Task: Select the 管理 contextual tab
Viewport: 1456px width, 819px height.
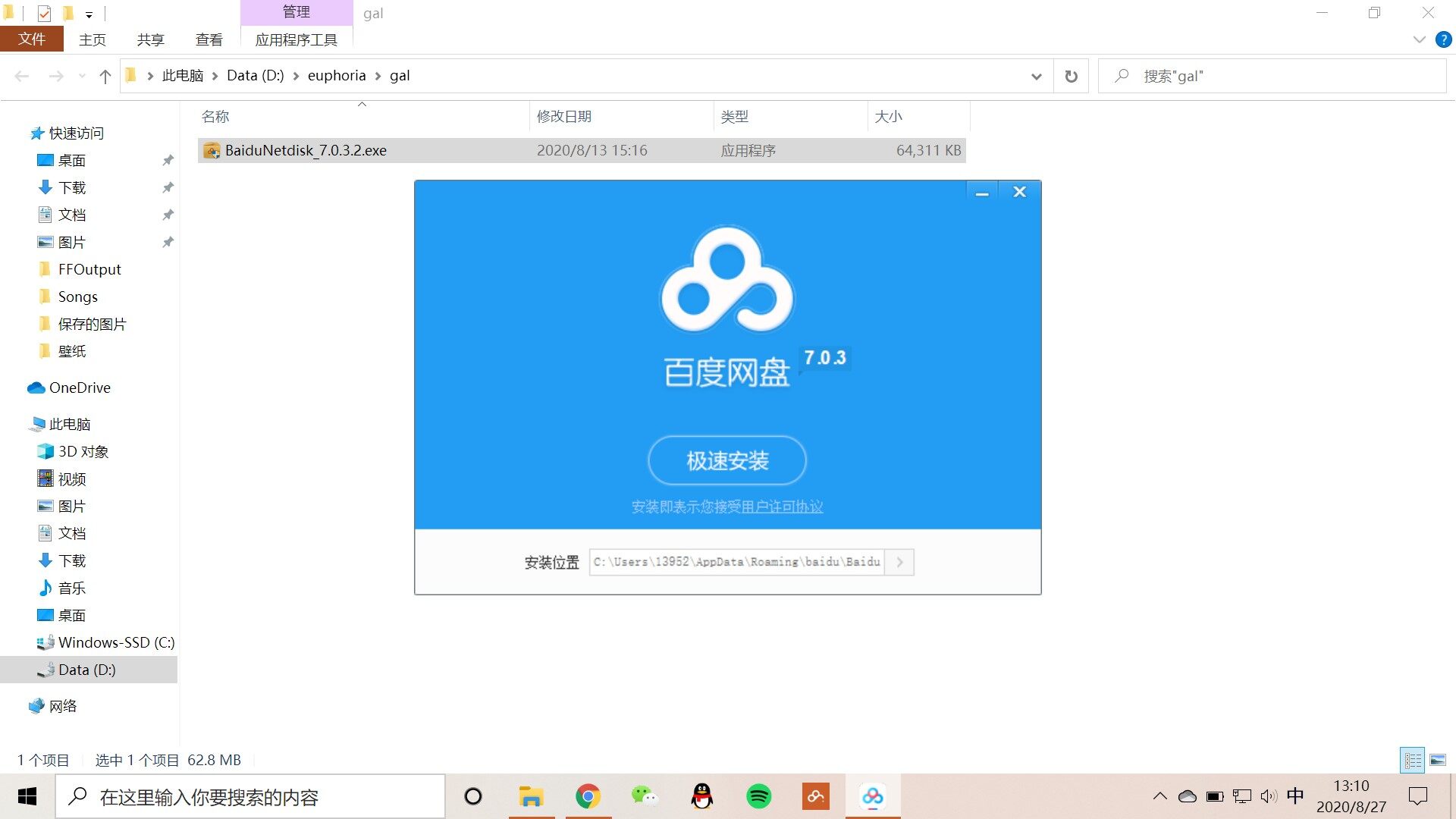Action: pyautogui.click(x=296, y=12)
